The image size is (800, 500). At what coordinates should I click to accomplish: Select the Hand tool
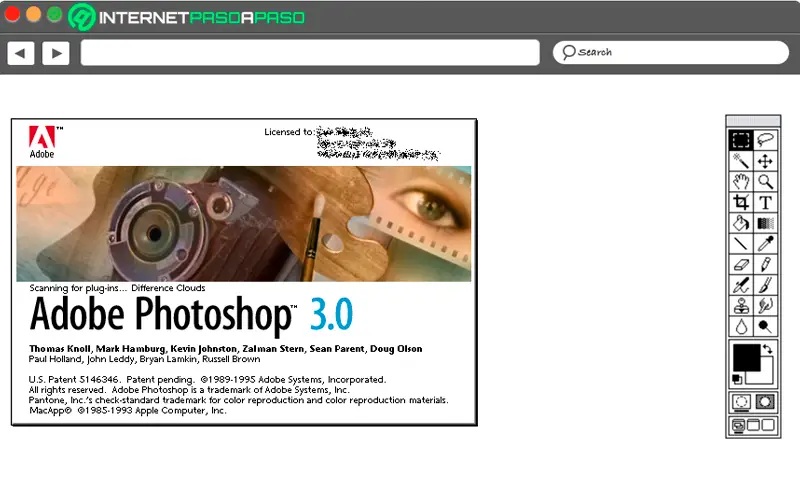[741, 182]
